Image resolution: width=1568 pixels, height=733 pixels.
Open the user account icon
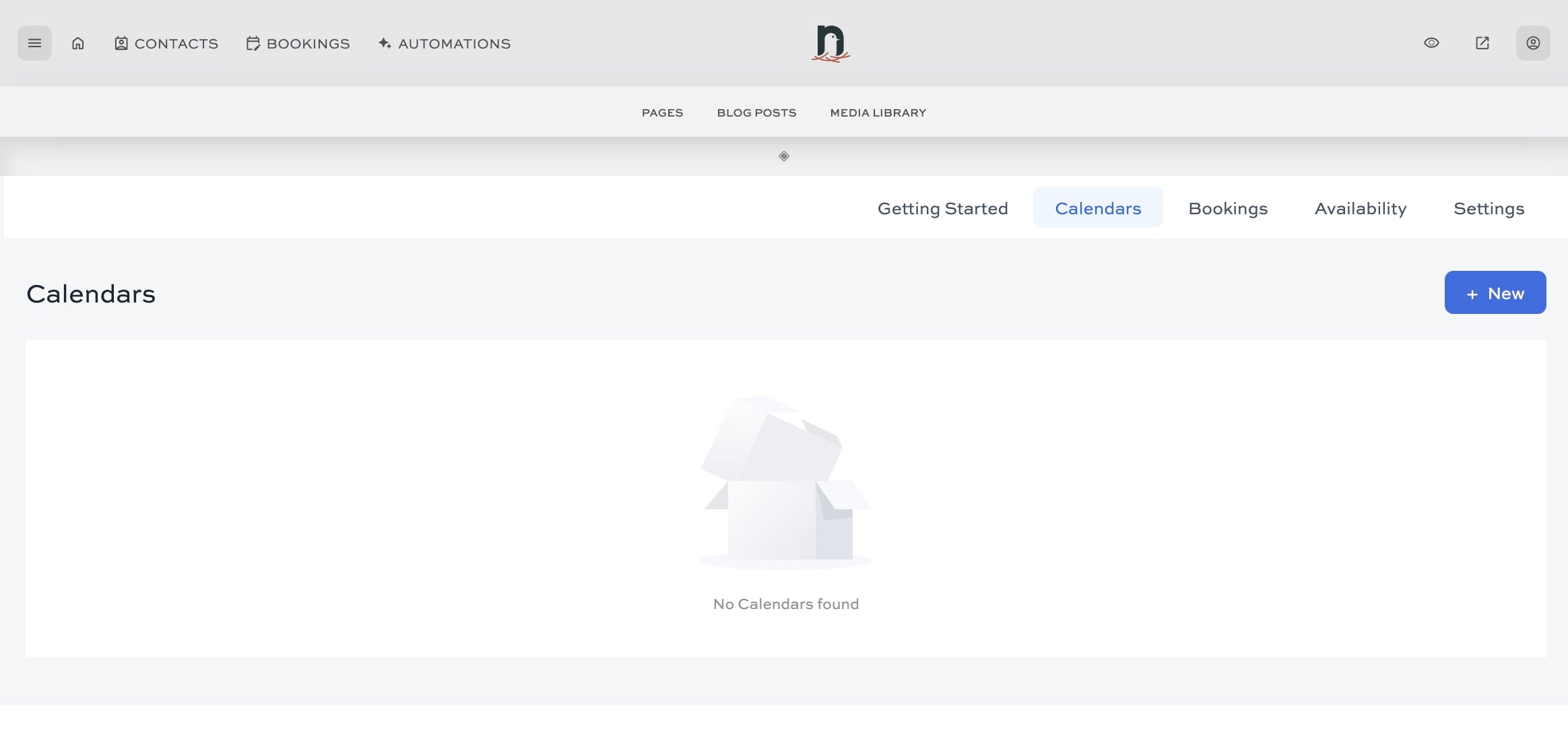(x=1532, y=43)
